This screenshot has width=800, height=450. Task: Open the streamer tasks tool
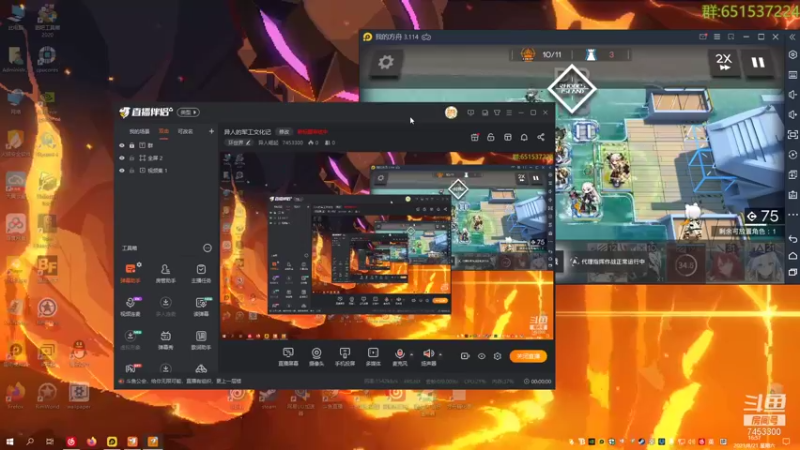(x=201, y=273)
